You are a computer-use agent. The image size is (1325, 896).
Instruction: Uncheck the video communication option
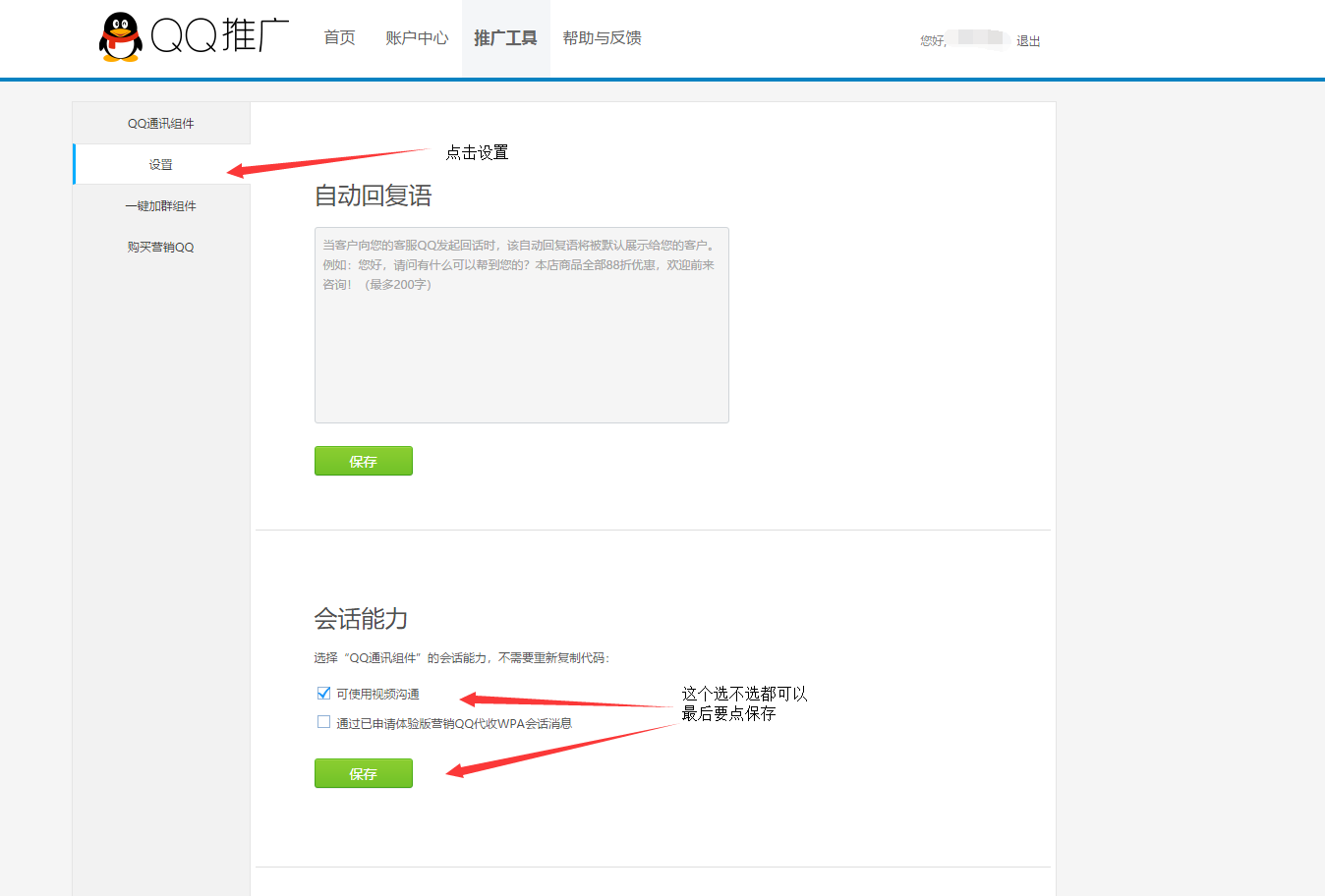tap(323, 693)
